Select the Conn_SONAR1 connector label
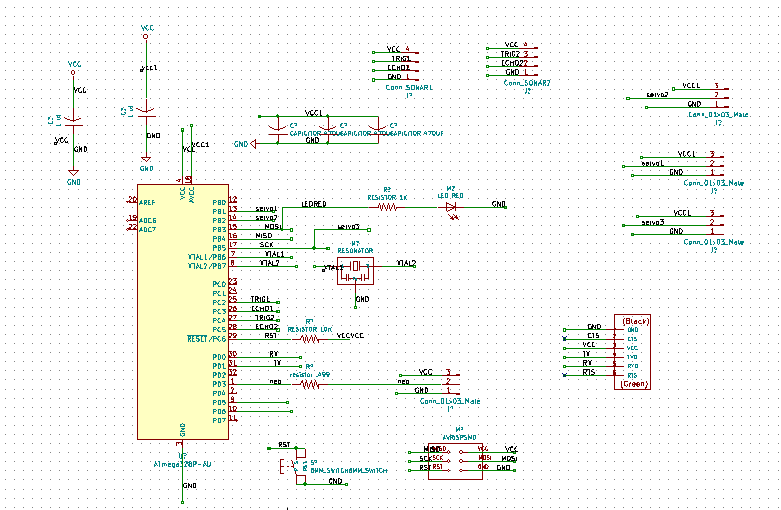This screenshot has height=510, width=781. click(x=409, y=88)
